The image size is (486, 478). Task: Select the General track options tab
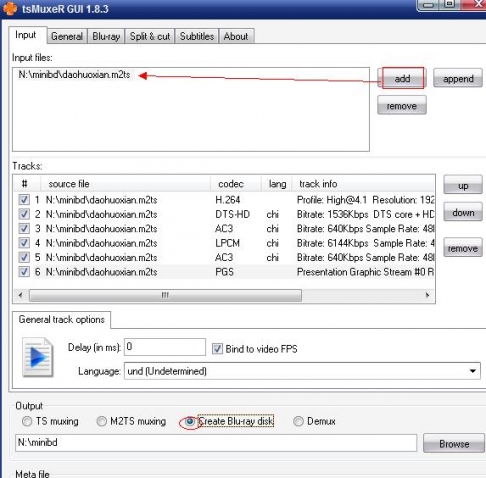[62, 320]
